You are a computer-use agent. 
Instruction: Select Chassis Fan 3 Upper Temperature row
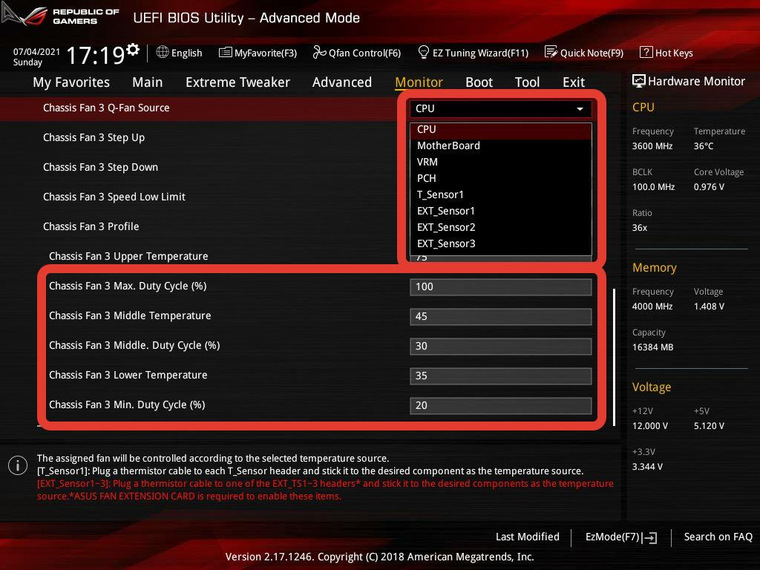[x=128, y=256]
